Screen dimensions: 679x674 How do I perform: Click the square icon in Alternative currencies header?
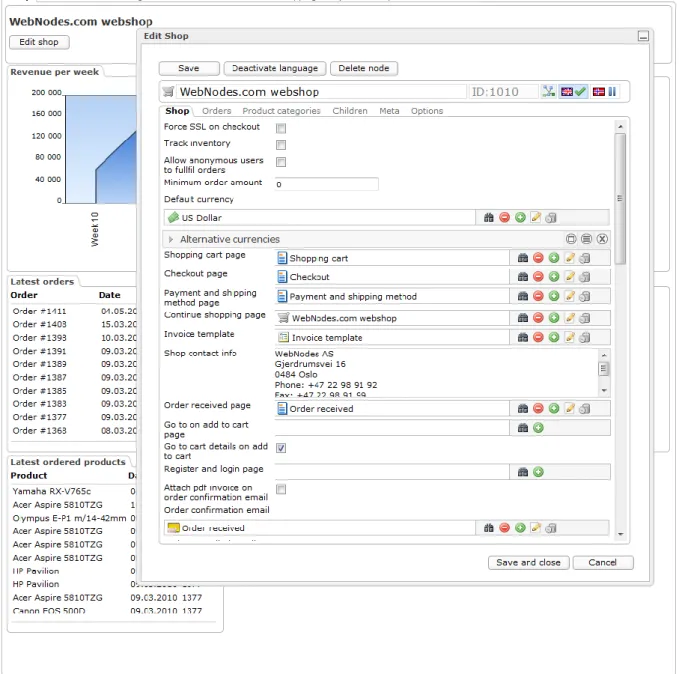(571, 239)
